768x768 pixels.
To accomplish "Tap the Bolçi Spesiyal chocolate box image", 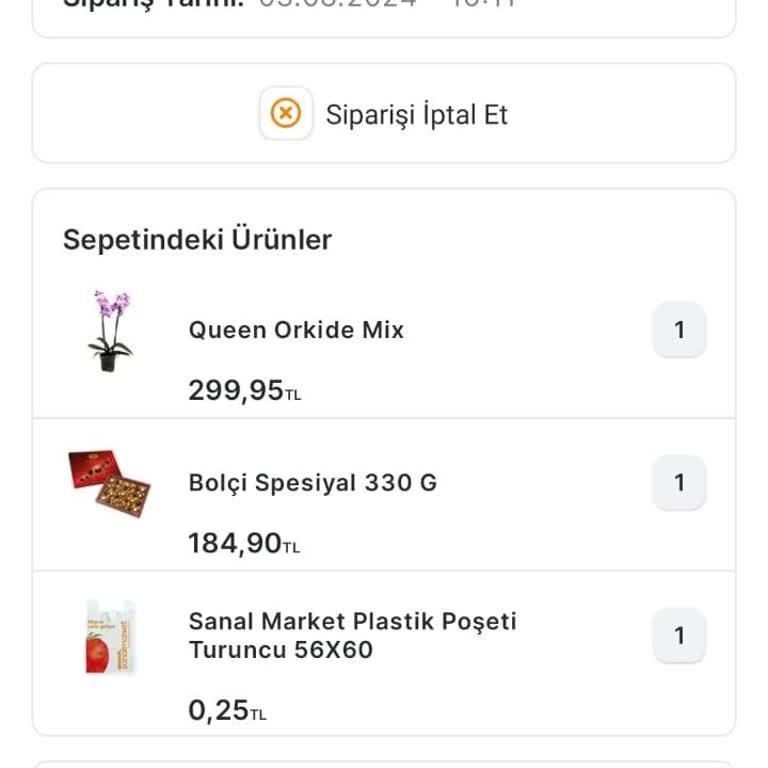I will (x=109, y=483).
